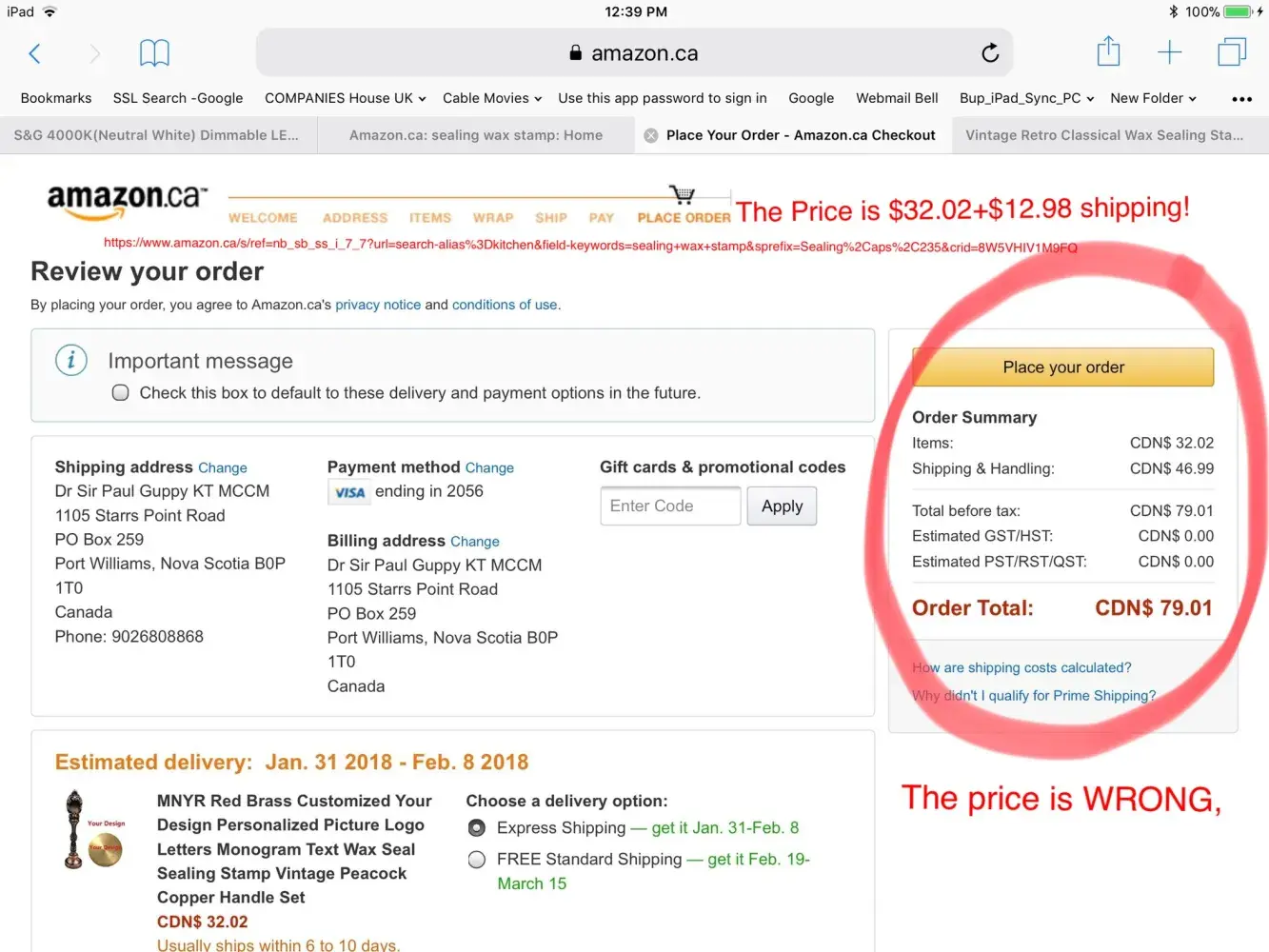Tap the Safari back arrow
This screenshot has height=952, width=1269.
pyautogui.click(x=35, y=53)
